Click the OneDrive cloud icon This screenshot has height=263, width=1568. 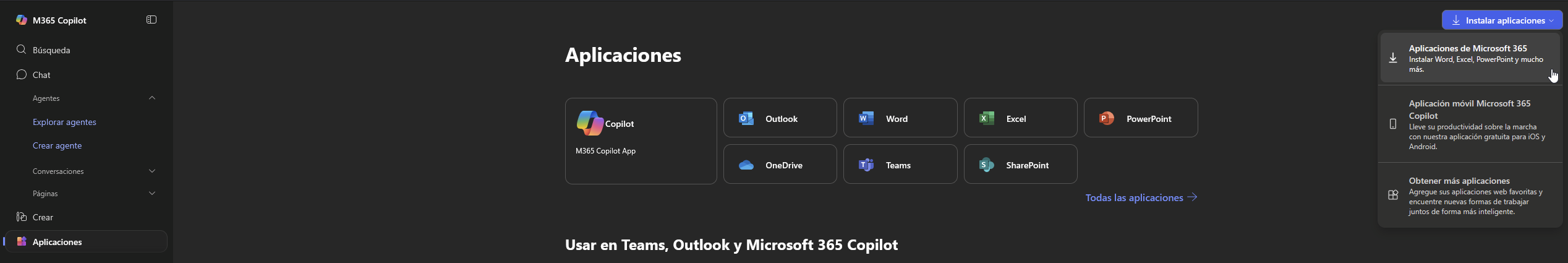coord(746,165)
